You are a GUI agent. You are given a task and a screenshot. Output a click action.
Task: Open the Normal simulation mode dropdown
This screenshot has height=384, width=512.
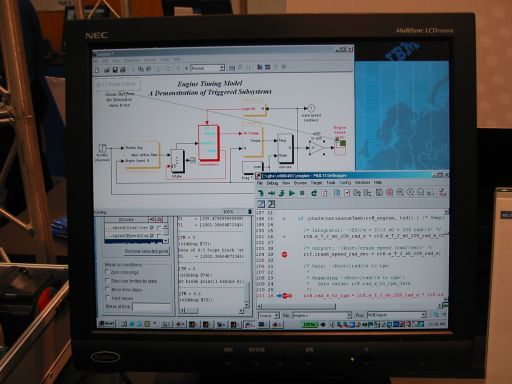coord(207,68)
